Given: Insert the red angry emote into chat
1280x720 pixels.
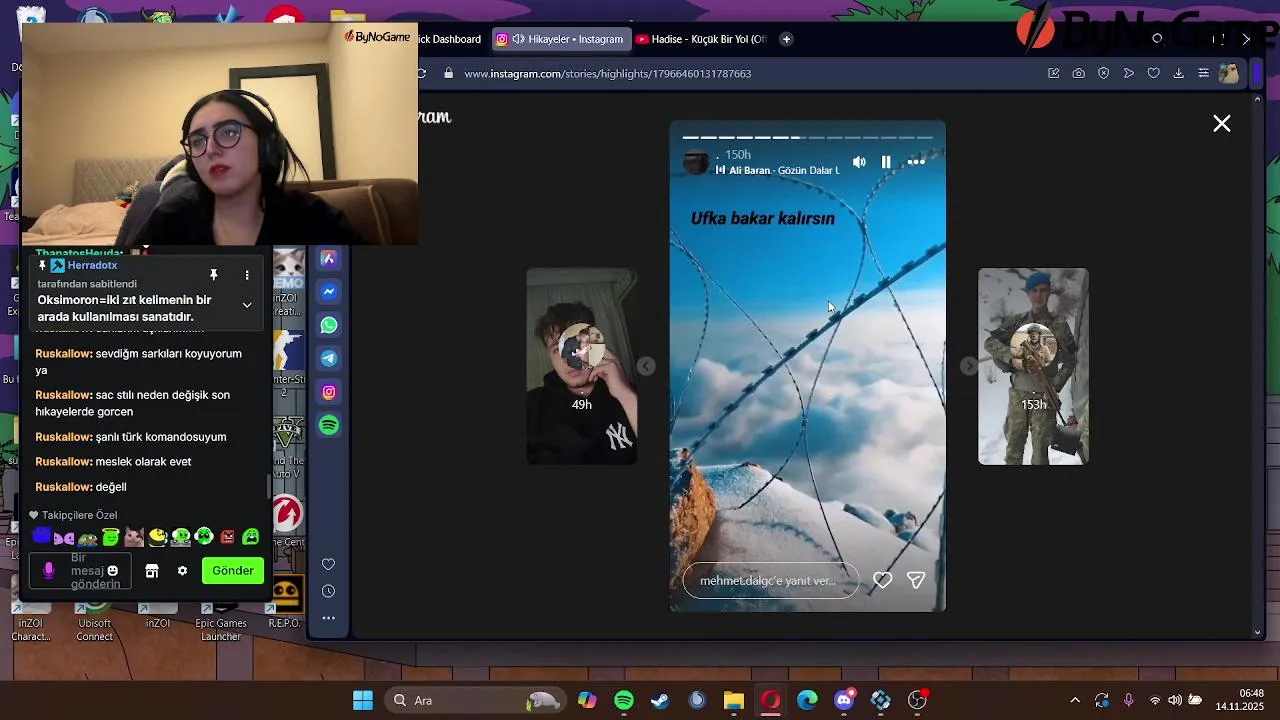Looking at the screenshot, I should point(227,537).
